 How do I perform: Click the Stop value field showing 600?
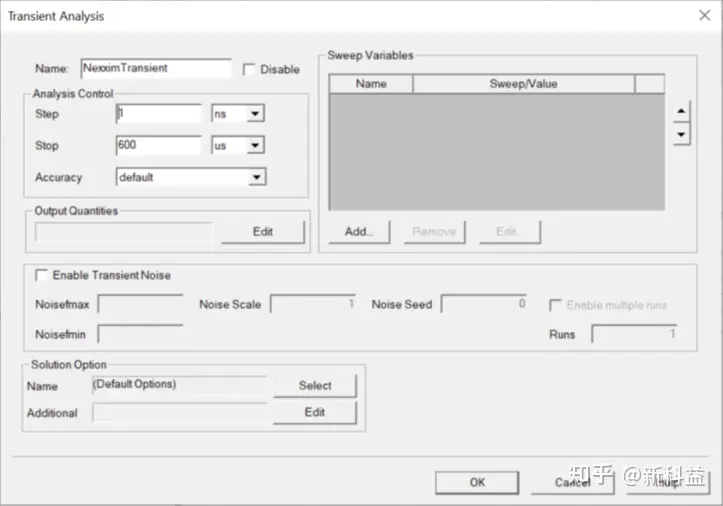point(159,145)
